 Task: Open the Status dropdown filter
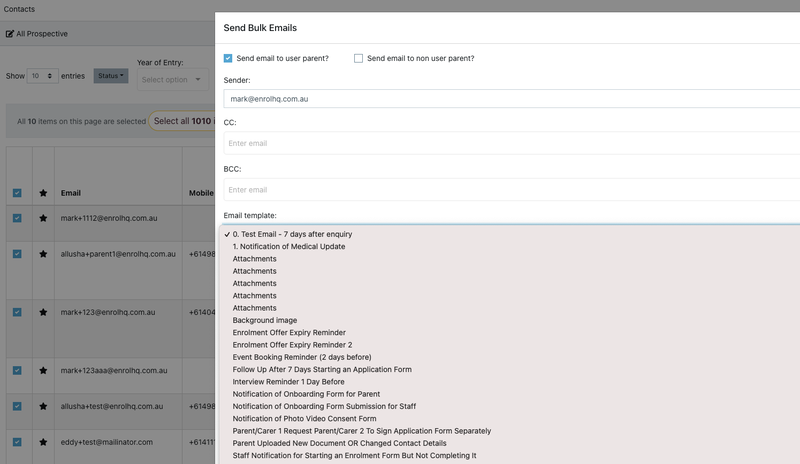(111, 75)
